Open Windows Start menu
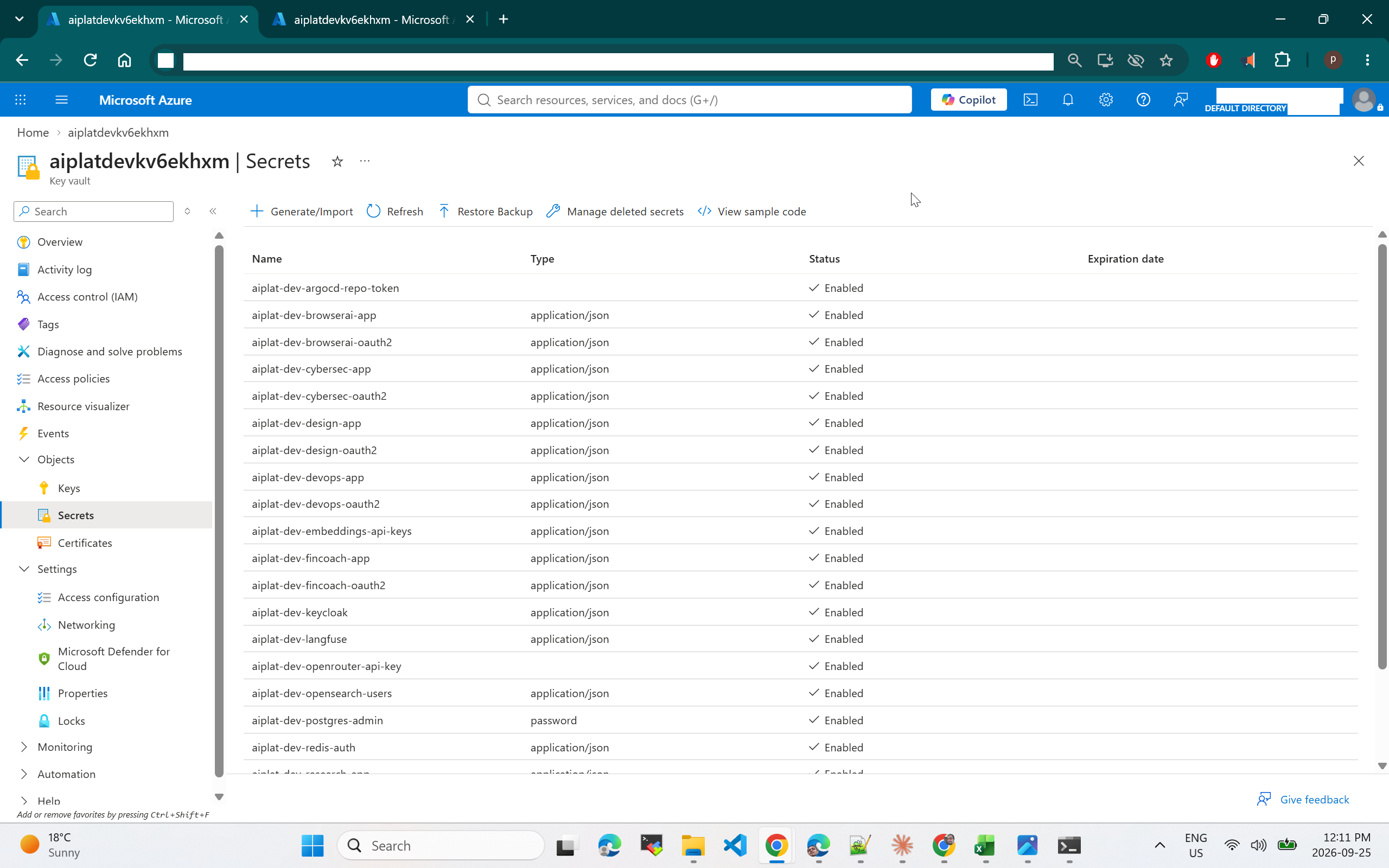The image size is (1389, 868). point(312,845)
